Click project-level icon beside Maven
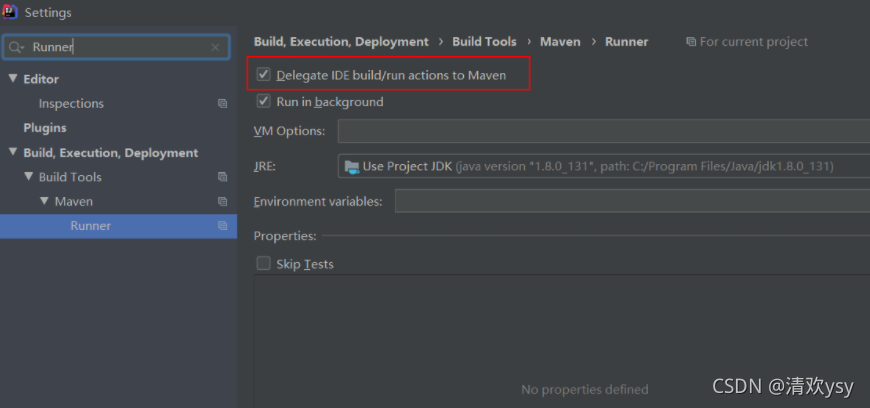The image size is (870, 408). 222,202
